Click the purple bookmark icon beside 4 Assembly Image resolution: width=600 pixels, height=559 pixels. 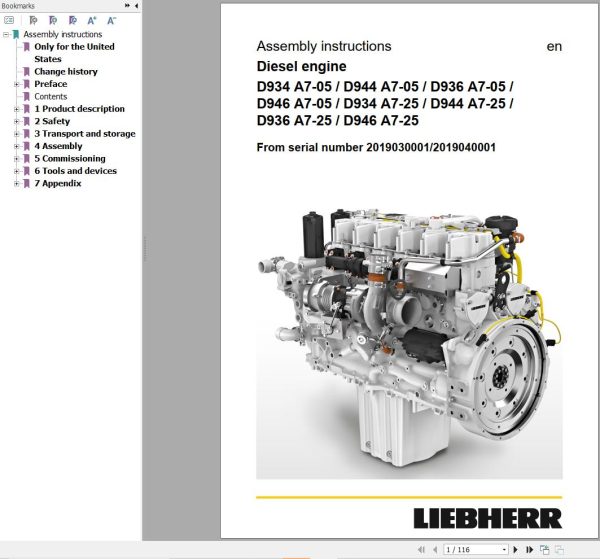coord(26,146)
